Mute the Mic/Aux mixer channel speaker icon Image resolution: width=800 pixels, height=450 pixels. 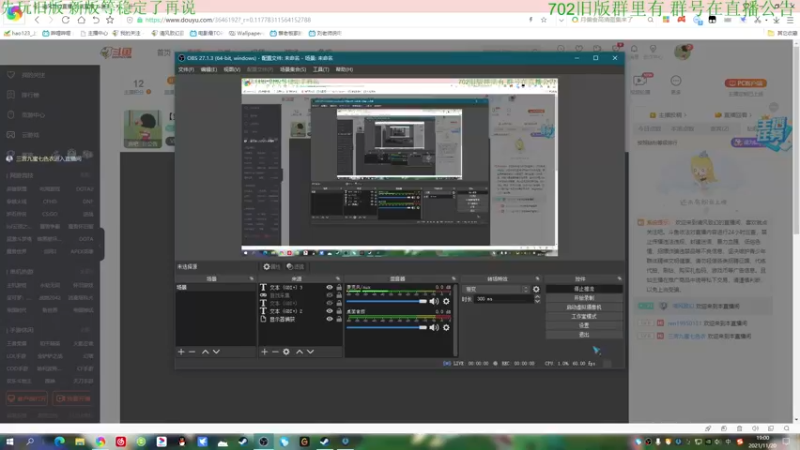tap(434, 301)
